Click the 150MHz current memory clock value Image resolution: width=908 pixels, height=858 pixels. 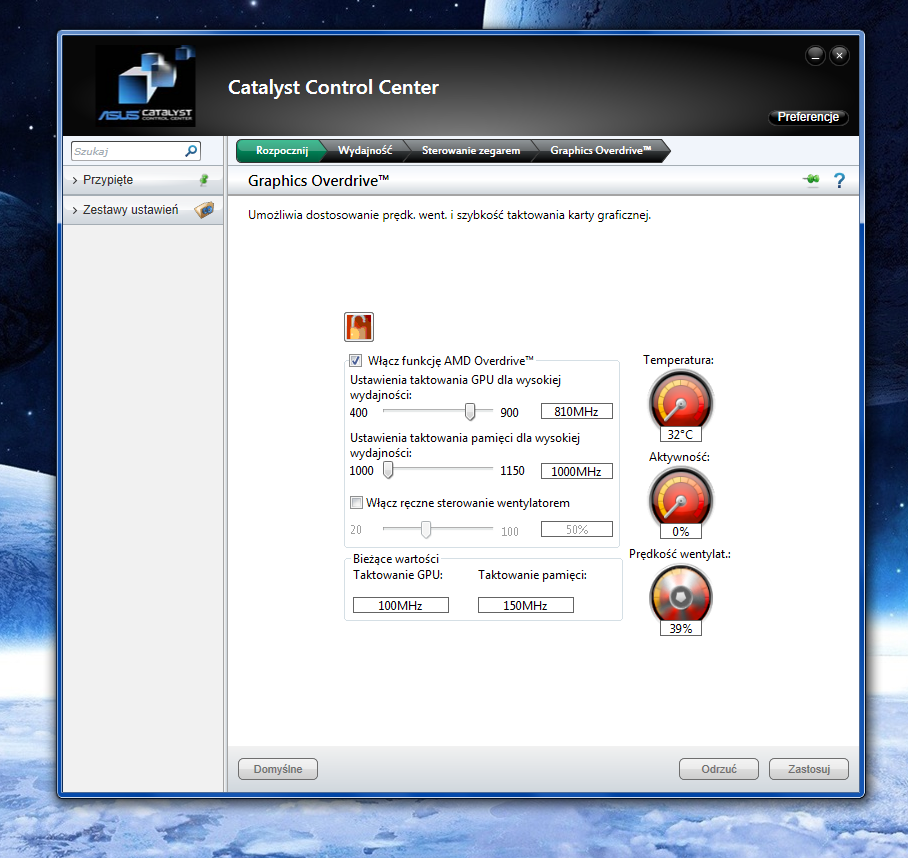click(x=525, y=605)
